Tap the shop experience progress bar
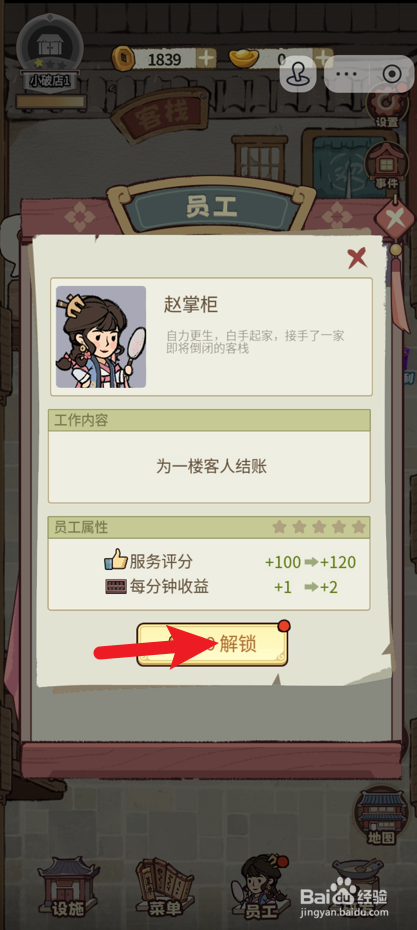 (50, 101)
